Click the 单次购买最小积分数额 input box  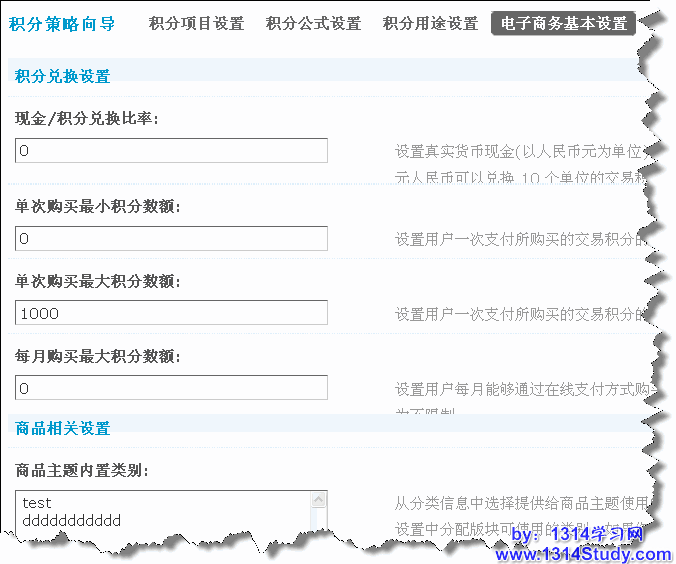171,238
